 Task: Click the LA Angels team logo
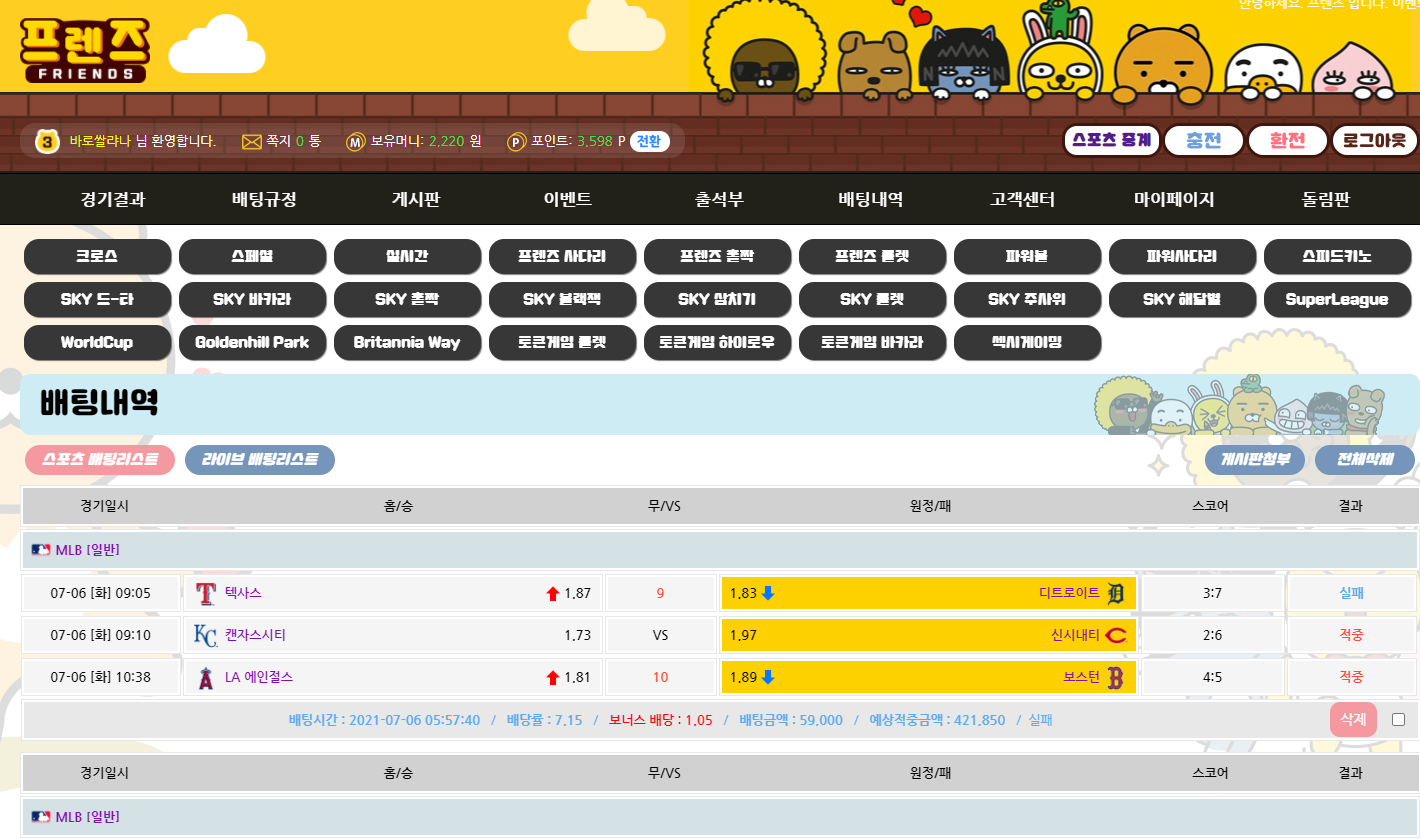click(206, 678)
